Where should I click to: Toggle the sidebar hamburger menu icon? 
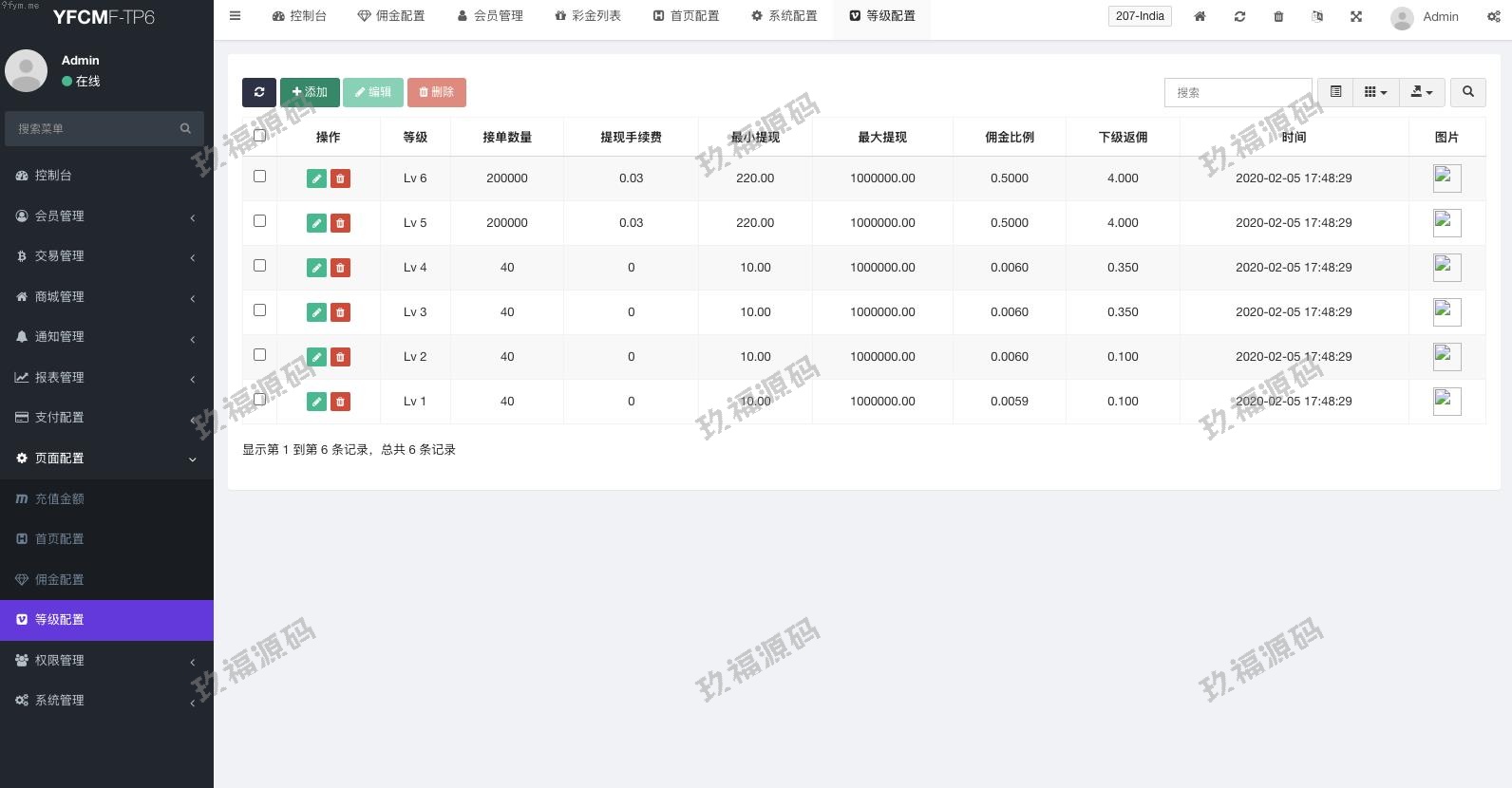click(236, 16)
